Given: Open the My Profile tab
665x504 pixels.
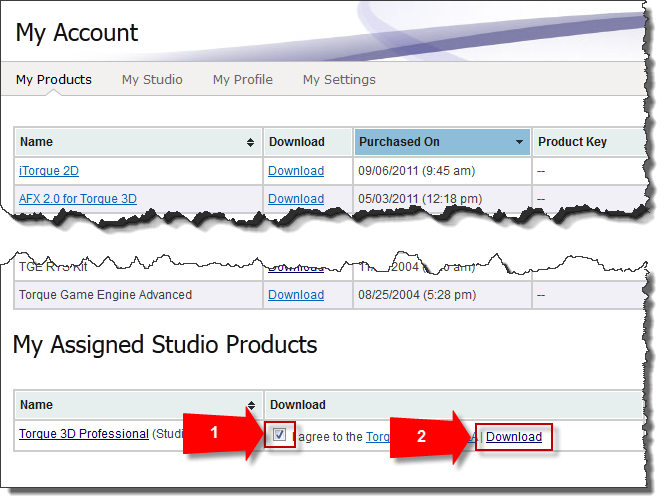Looking at the screenshot, I should (x=243, y=79).
